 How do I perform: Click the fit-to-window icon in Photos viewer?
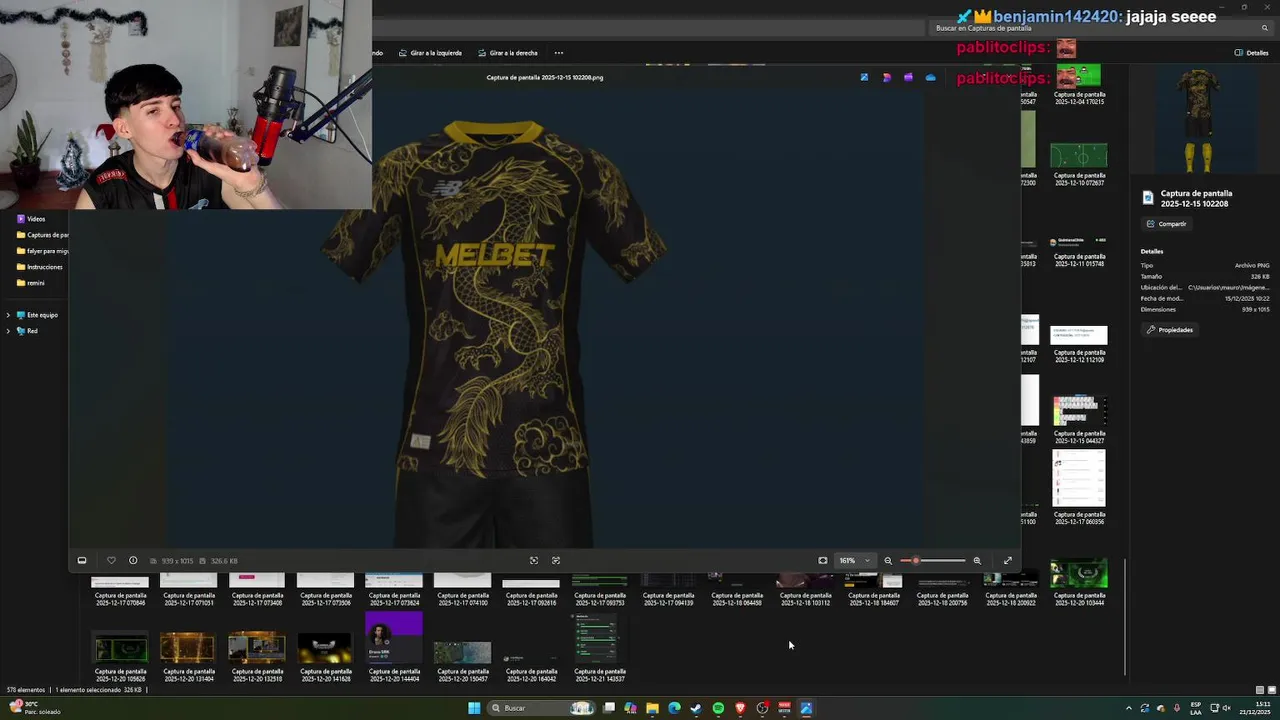click(534, 561)
